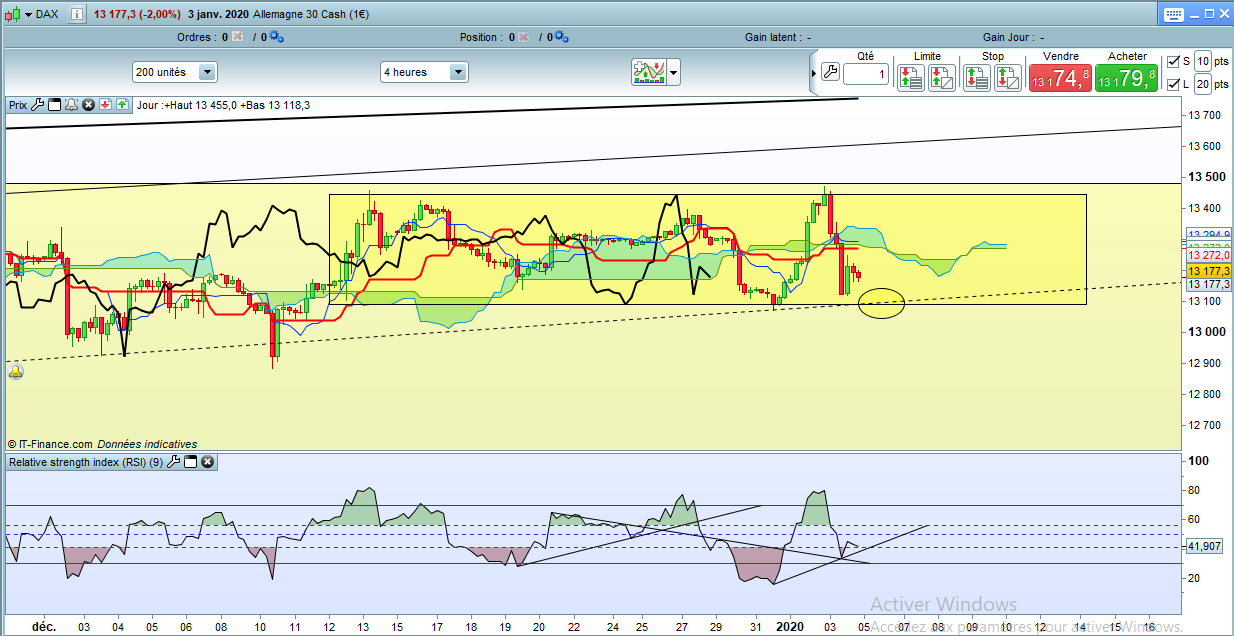Click second Limite order icon
This screenshot has width=1234, height=636.
click(941, 78)
